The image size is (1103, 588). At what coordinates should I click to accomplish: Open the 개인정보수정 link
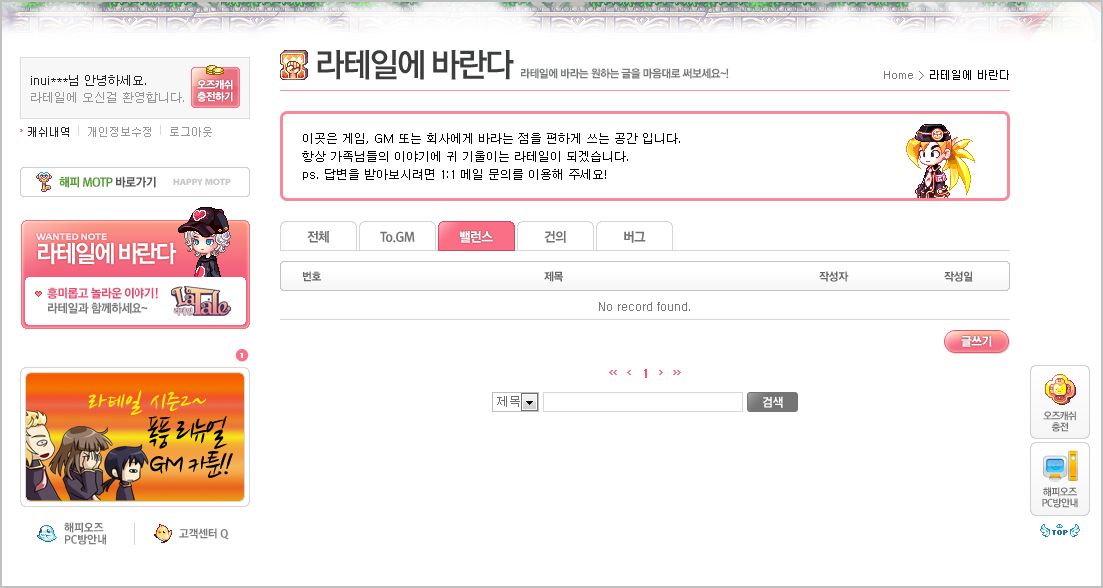coord(119,131)
